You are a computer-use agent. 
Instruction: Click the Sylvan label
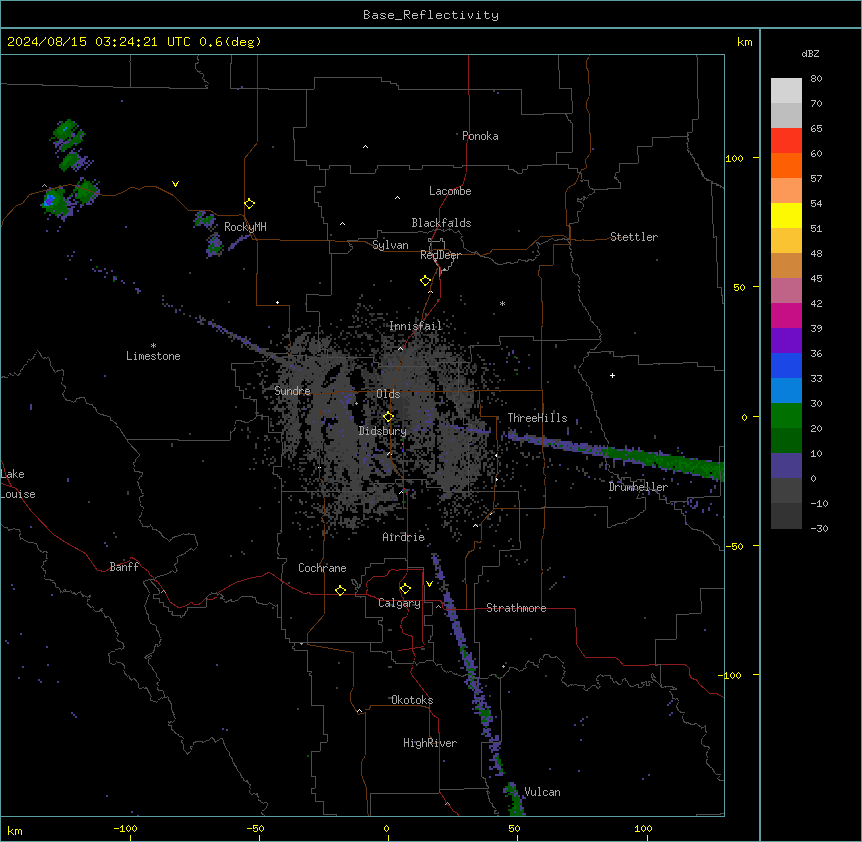pos(390,245)
